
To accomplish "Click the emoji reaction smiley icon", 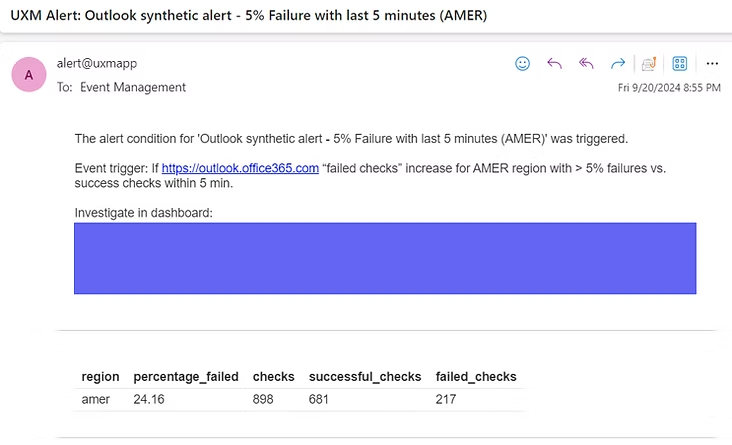I will (x=522, y=63).
